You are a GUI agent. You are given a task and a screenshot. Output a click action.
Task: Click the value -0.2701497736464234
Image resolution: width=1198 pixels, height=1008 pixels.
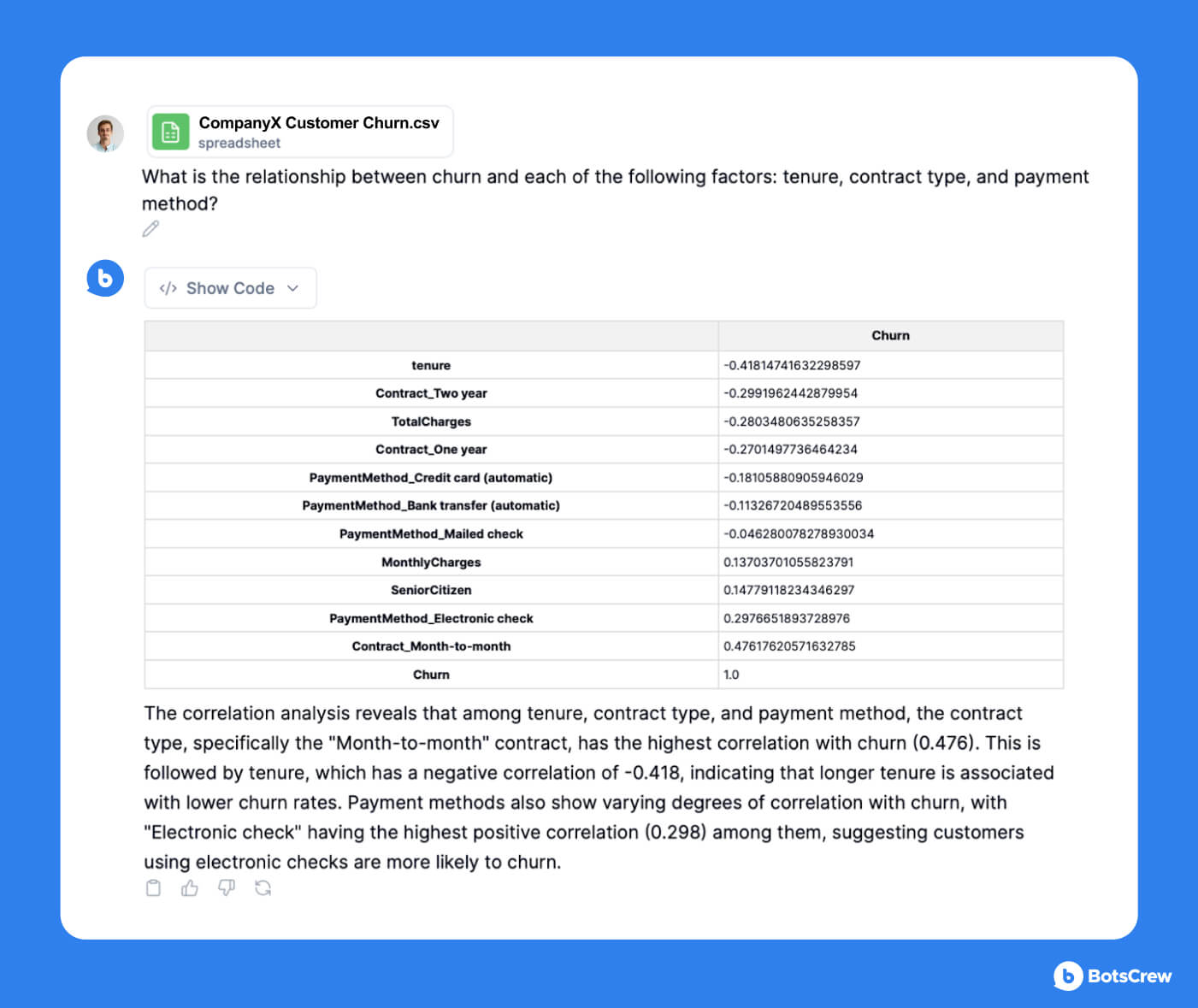click(x=790, y=449)
